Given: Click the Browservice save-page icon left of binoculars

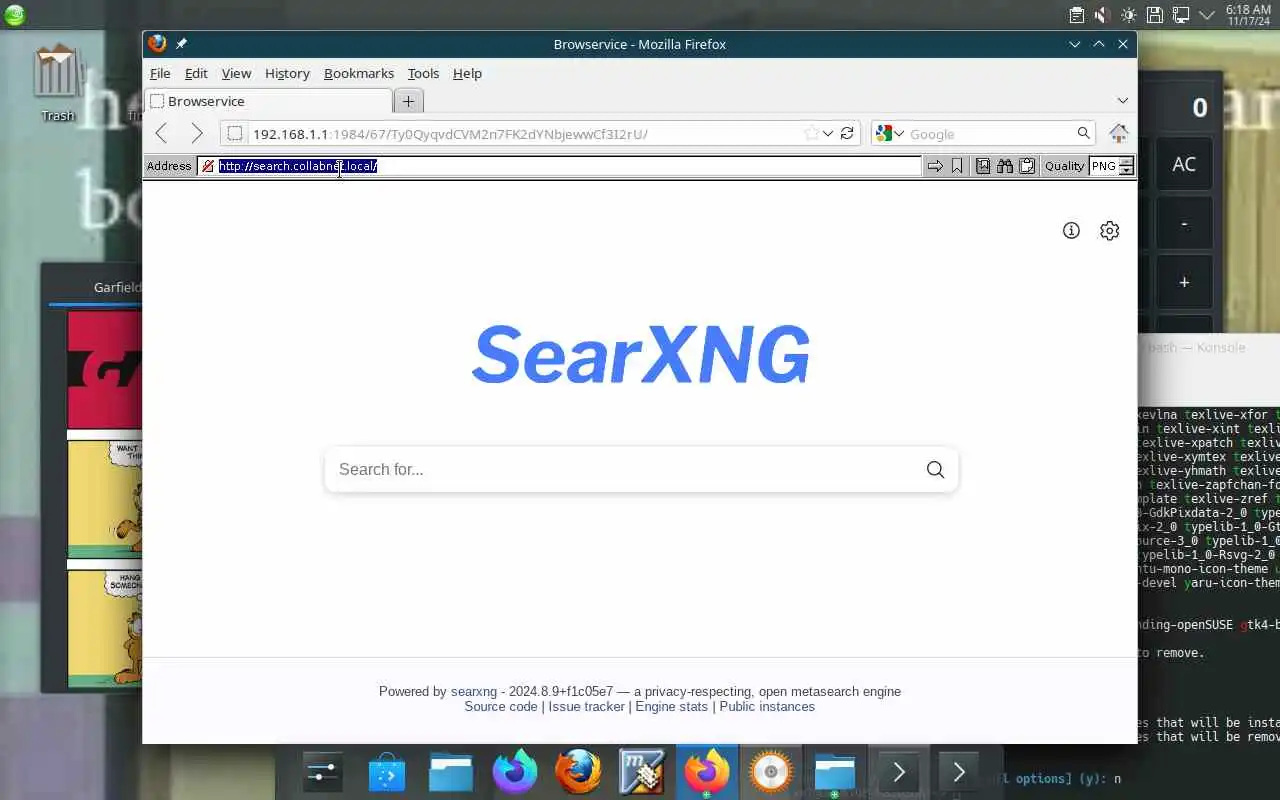Looking at the screenshot, I should [x=983, y=166].
